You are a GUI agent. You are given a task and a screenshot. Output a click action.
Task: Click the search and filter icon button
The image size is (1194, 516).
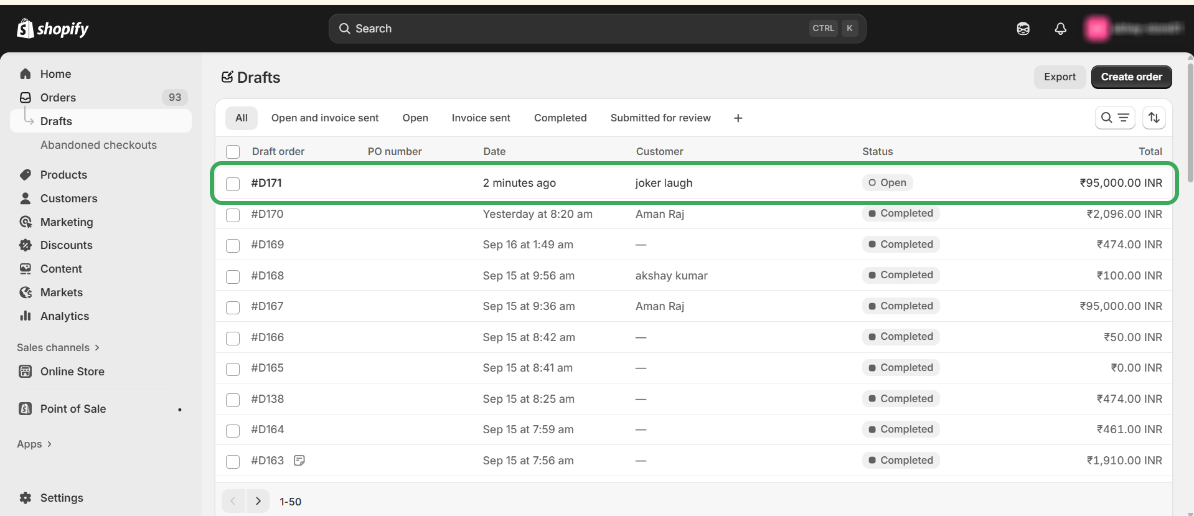point(1115,118)
